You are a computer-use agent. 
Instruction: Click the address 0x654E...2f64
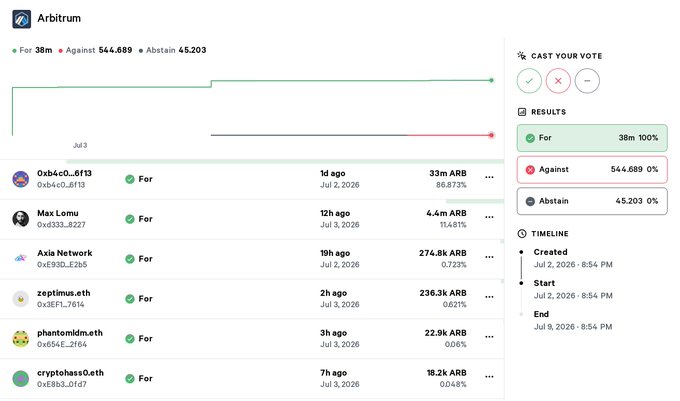pyautogui.click(x=62, y=345)
